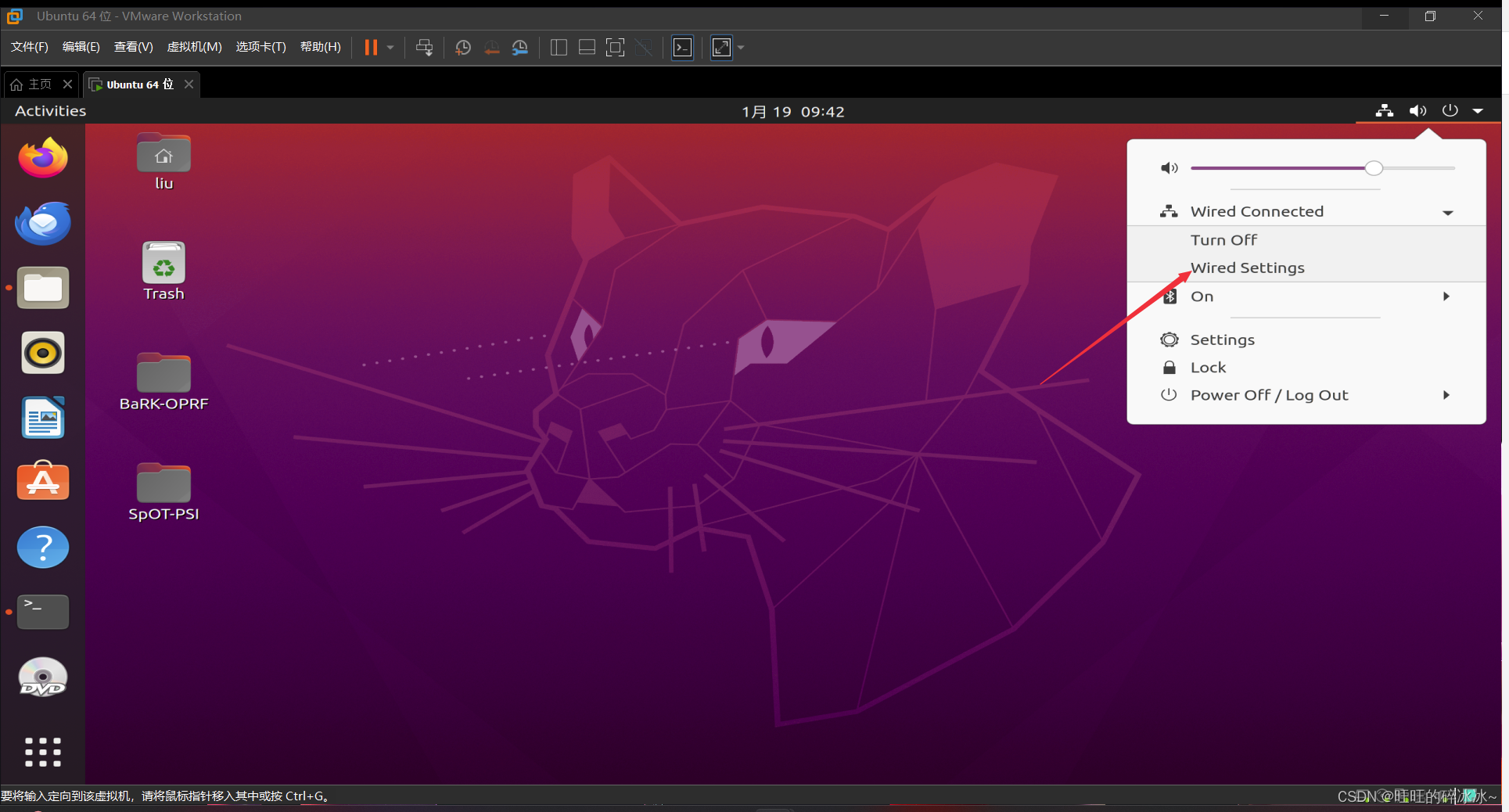The image size is (1509, 812).
Task: Close the Ubuntu 64 位 tab
Action: point(189,84)
